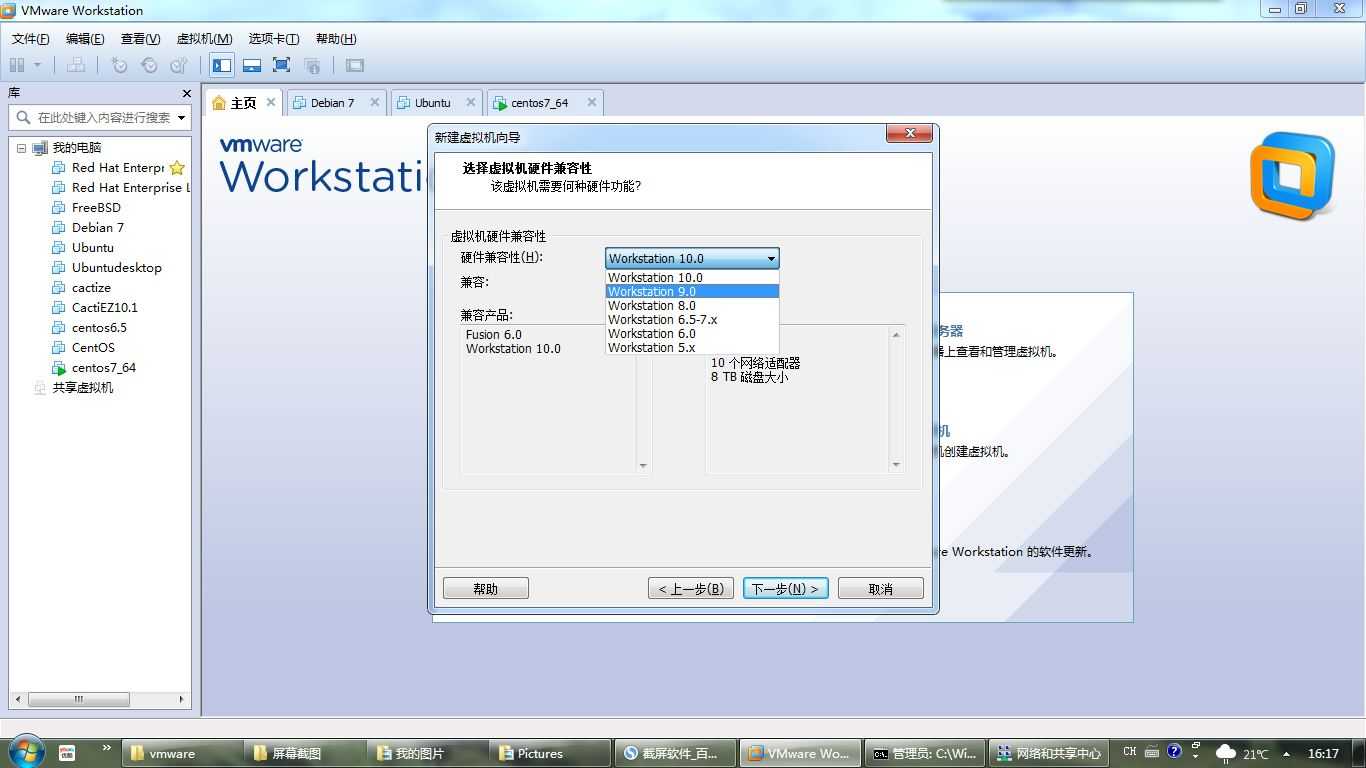Click the send Ctrl+Alt+Del toolbar icon
Screen dimensions: 1366x768
point(76,65)
